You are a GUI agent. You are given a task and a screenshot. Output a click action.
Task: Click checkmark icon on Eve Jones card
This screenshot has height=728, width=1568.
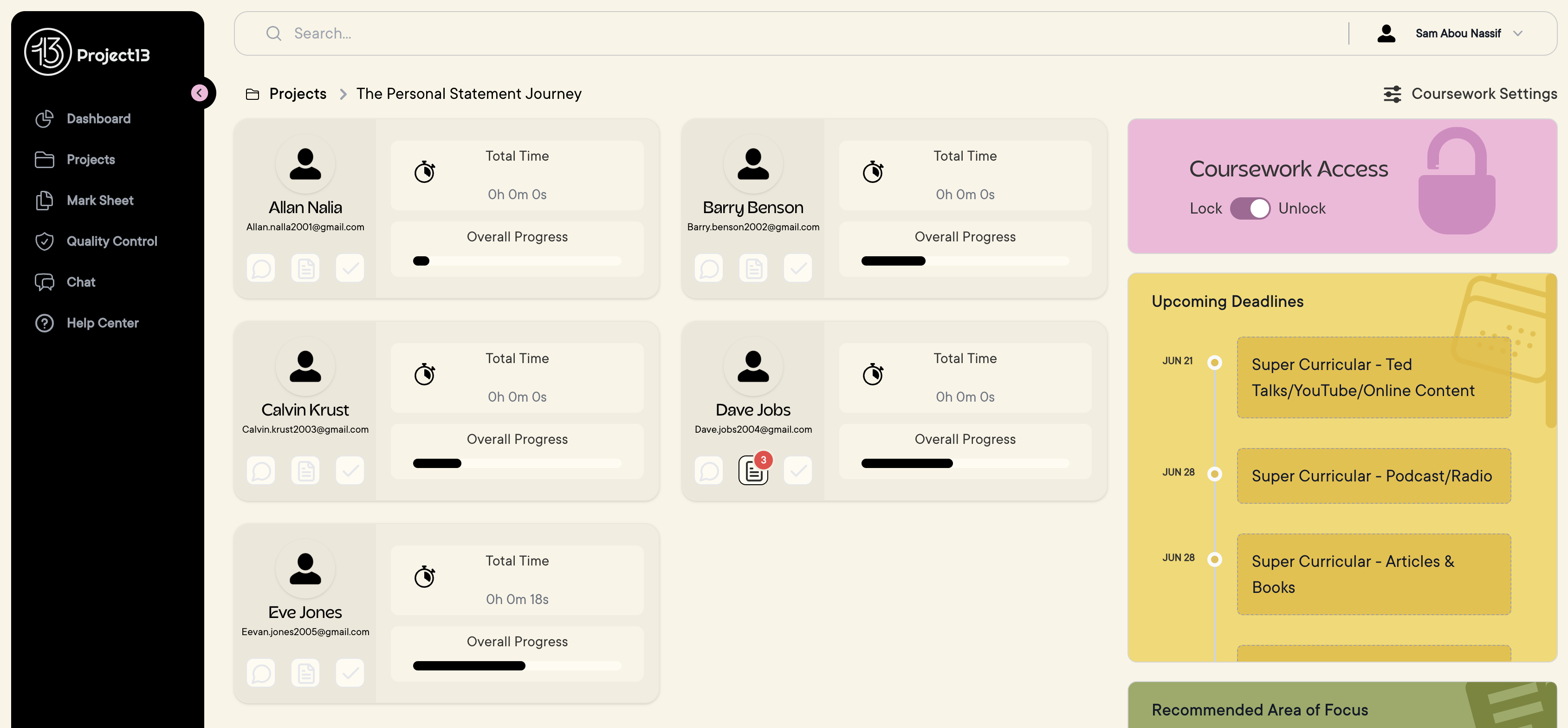tap(350, 673)
